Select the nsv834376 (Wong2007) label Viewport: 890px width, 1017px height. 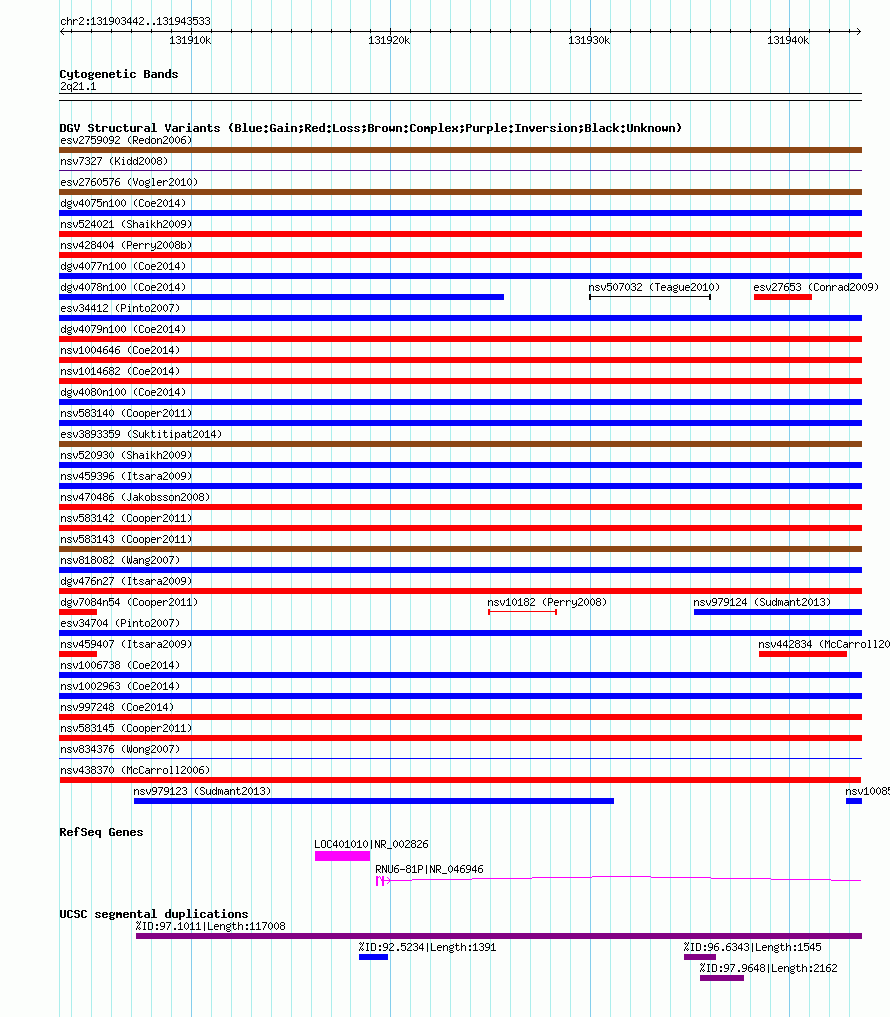(120, 749)
